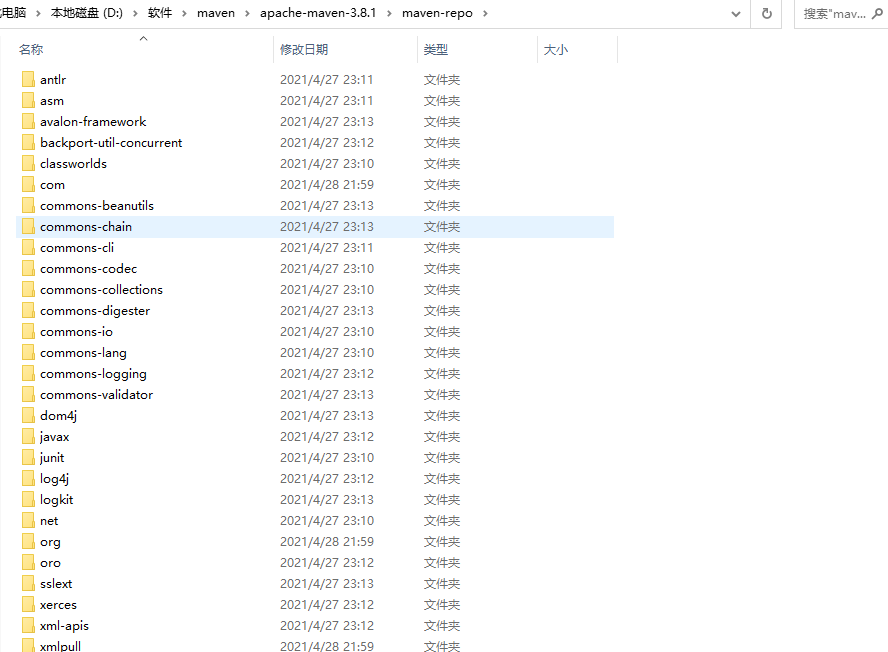
Task: Click the commons-lang folder icon
Action: (x=28, y=352)
